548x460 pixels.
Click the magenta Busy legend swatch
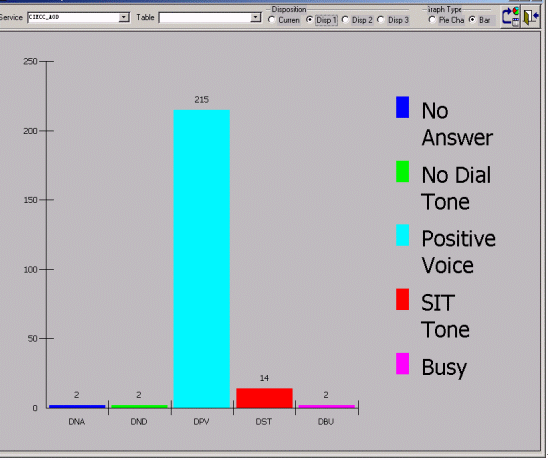pyautogui.click(x=403, y=364)
